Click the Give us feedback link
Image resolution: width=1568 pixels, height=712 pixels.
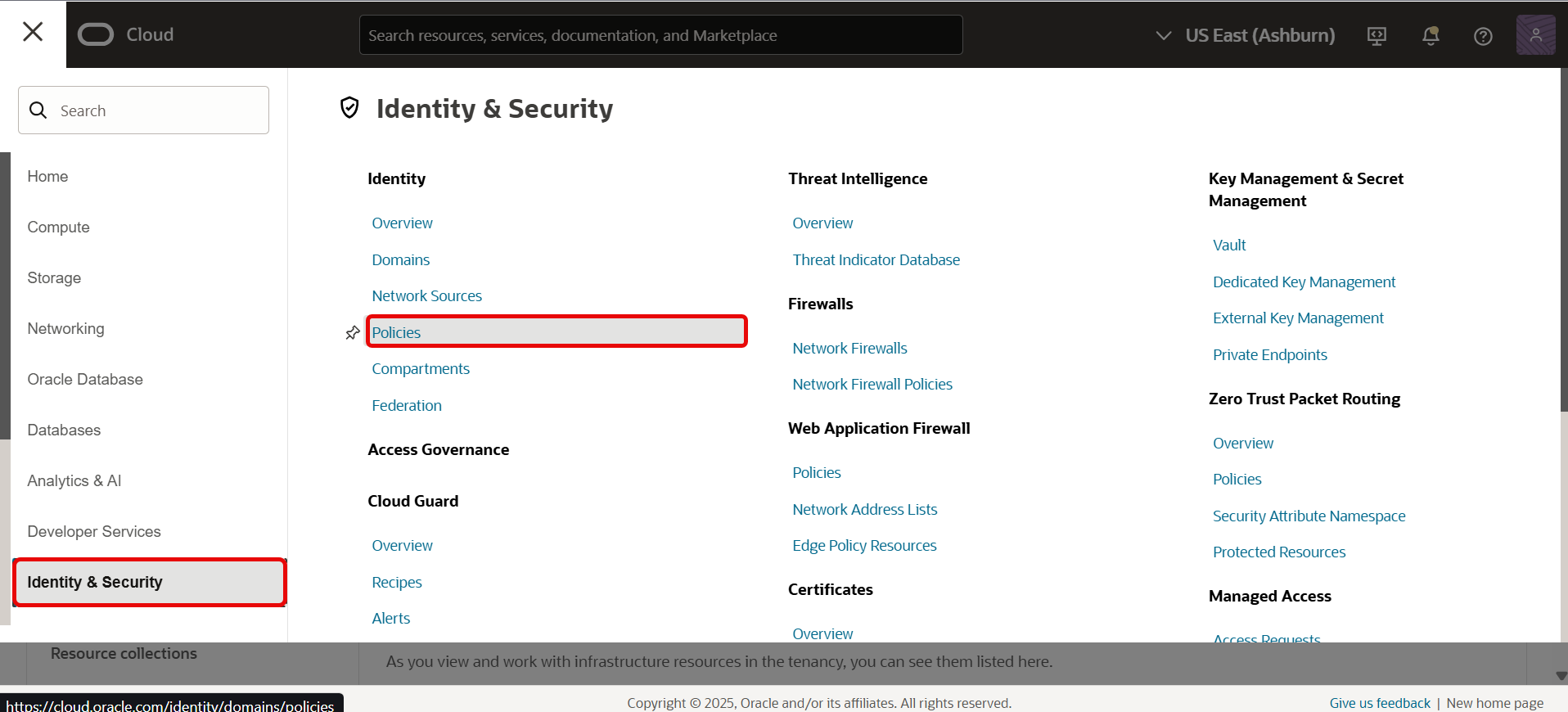point(1380,703)
